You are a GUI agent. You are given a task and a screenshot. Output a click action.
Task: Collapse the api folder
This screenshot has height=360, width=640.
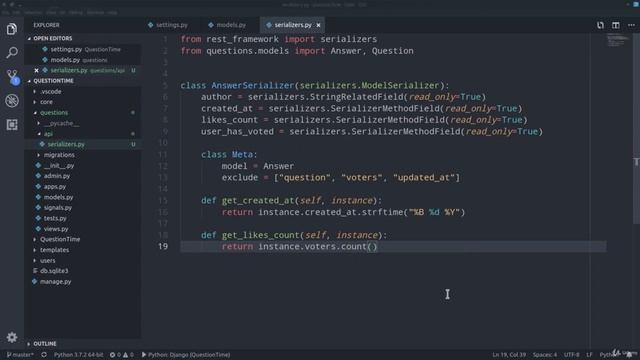coord(48,134)
